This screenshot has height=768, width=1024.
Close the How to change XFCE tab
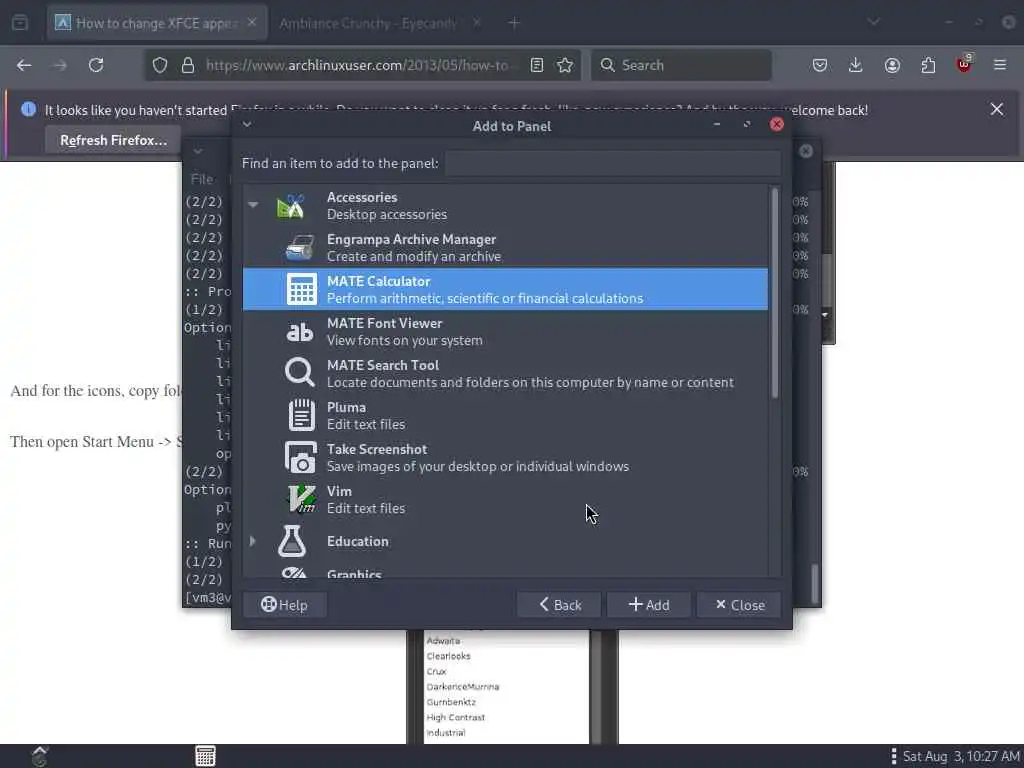(252, 22)
